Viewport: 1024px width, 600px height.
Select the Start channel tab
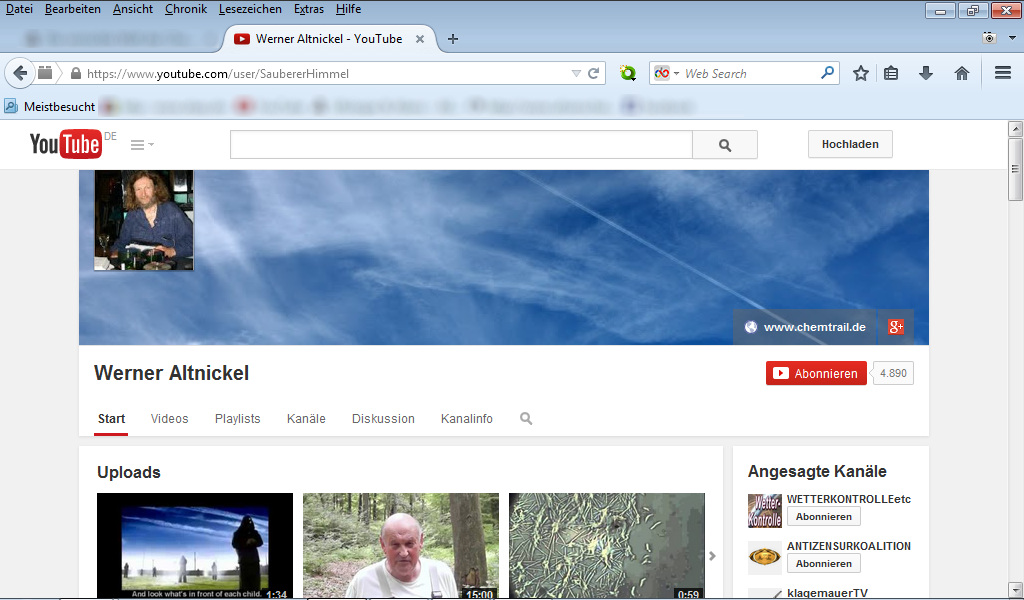pos(111,419)
